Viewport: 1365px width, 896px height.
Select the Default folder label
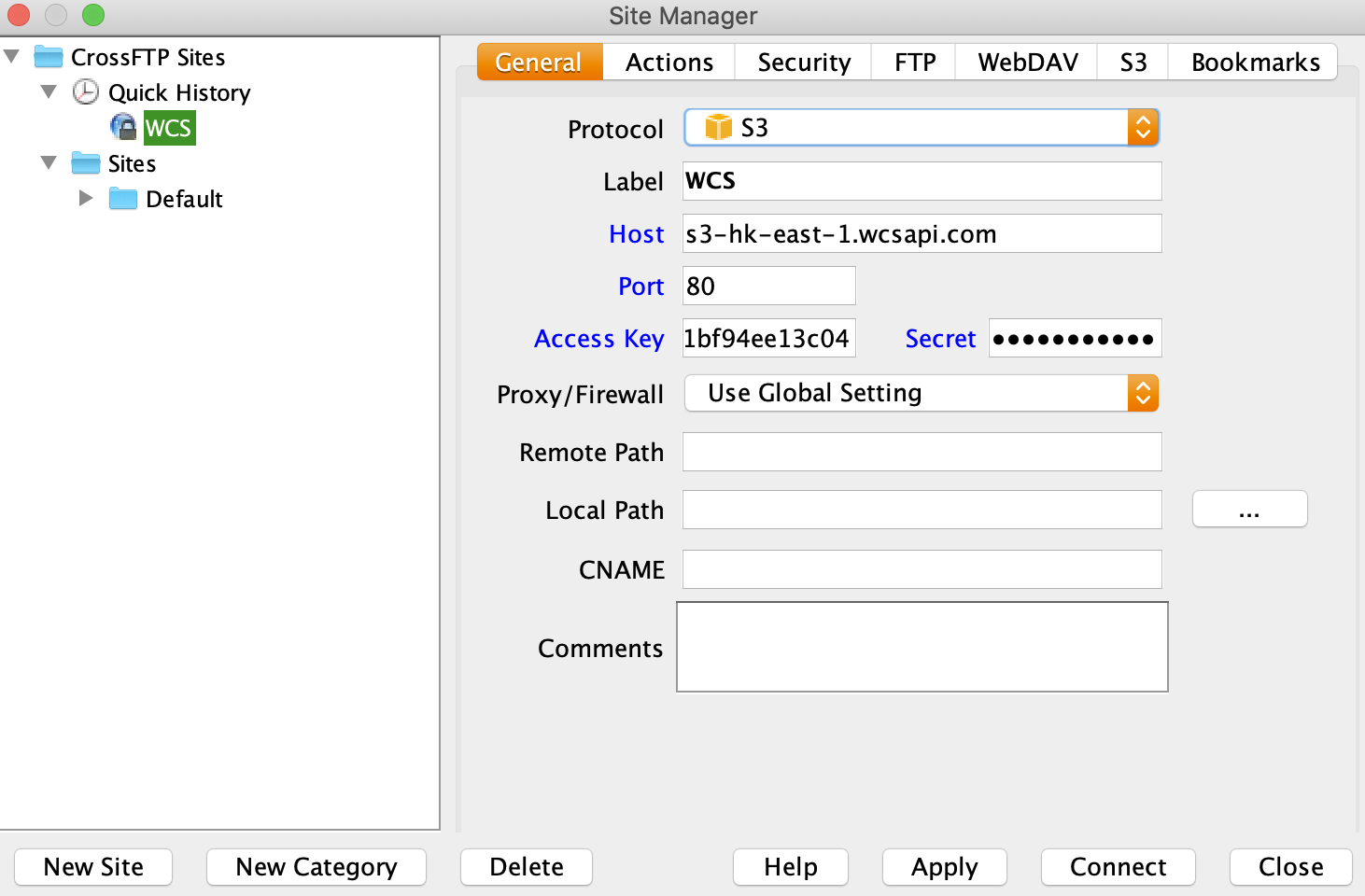[x=184, y=199]
